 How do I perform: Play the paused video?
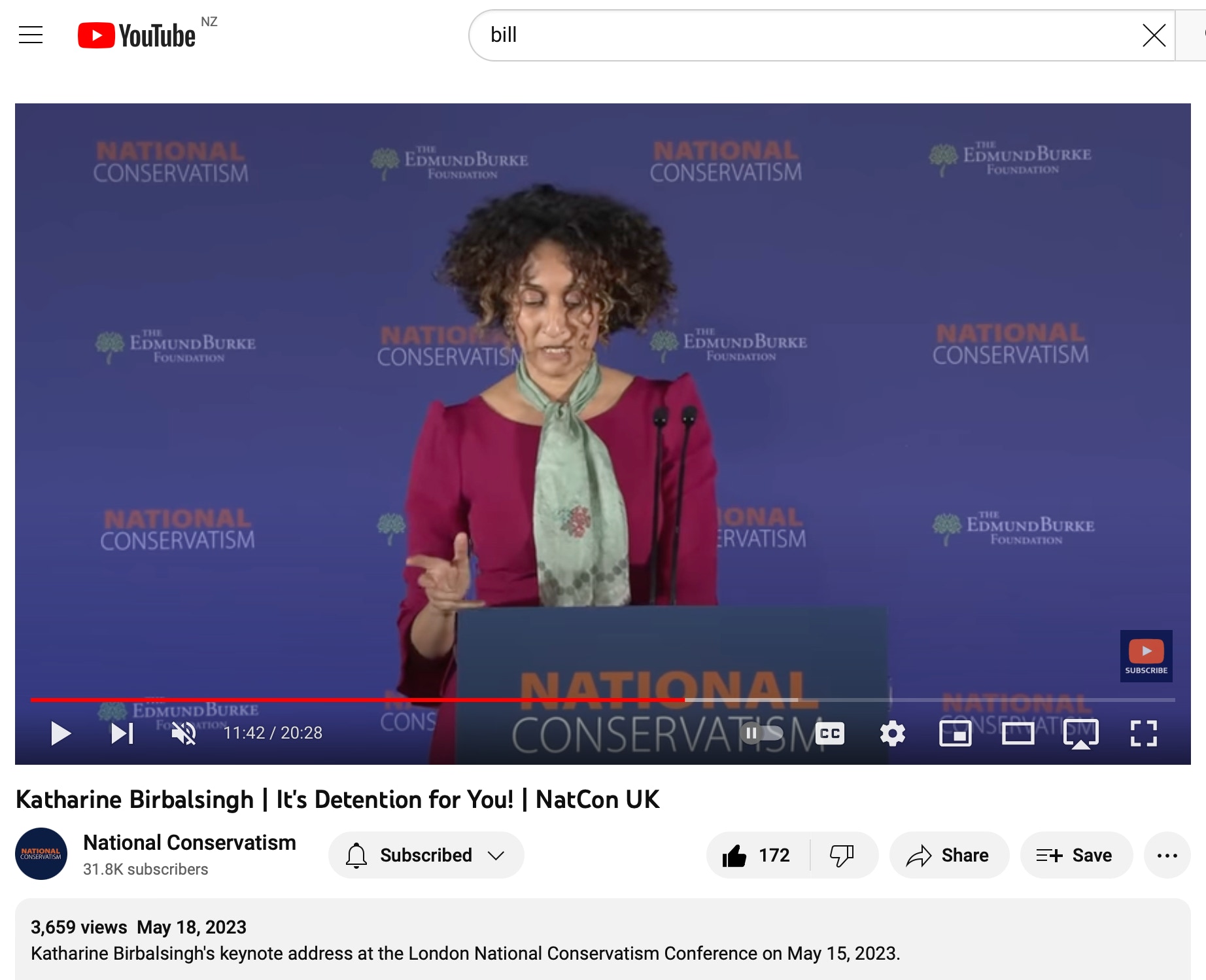point(60,733)
